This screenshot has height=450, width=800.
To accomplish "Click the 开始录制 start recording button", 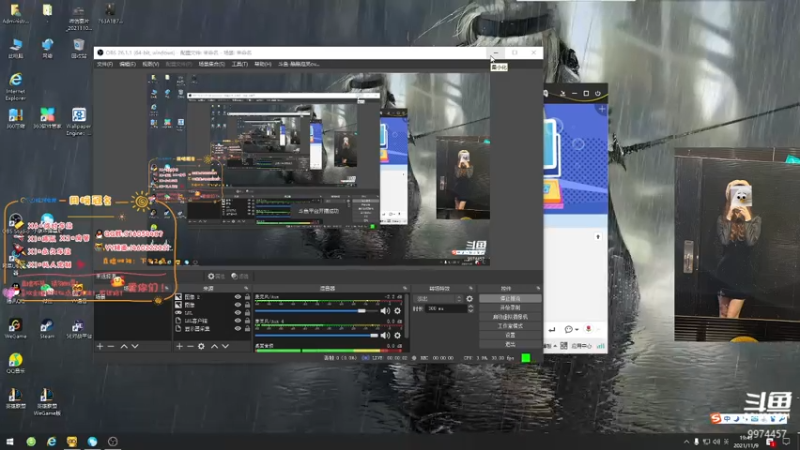I will click(510, 308).
